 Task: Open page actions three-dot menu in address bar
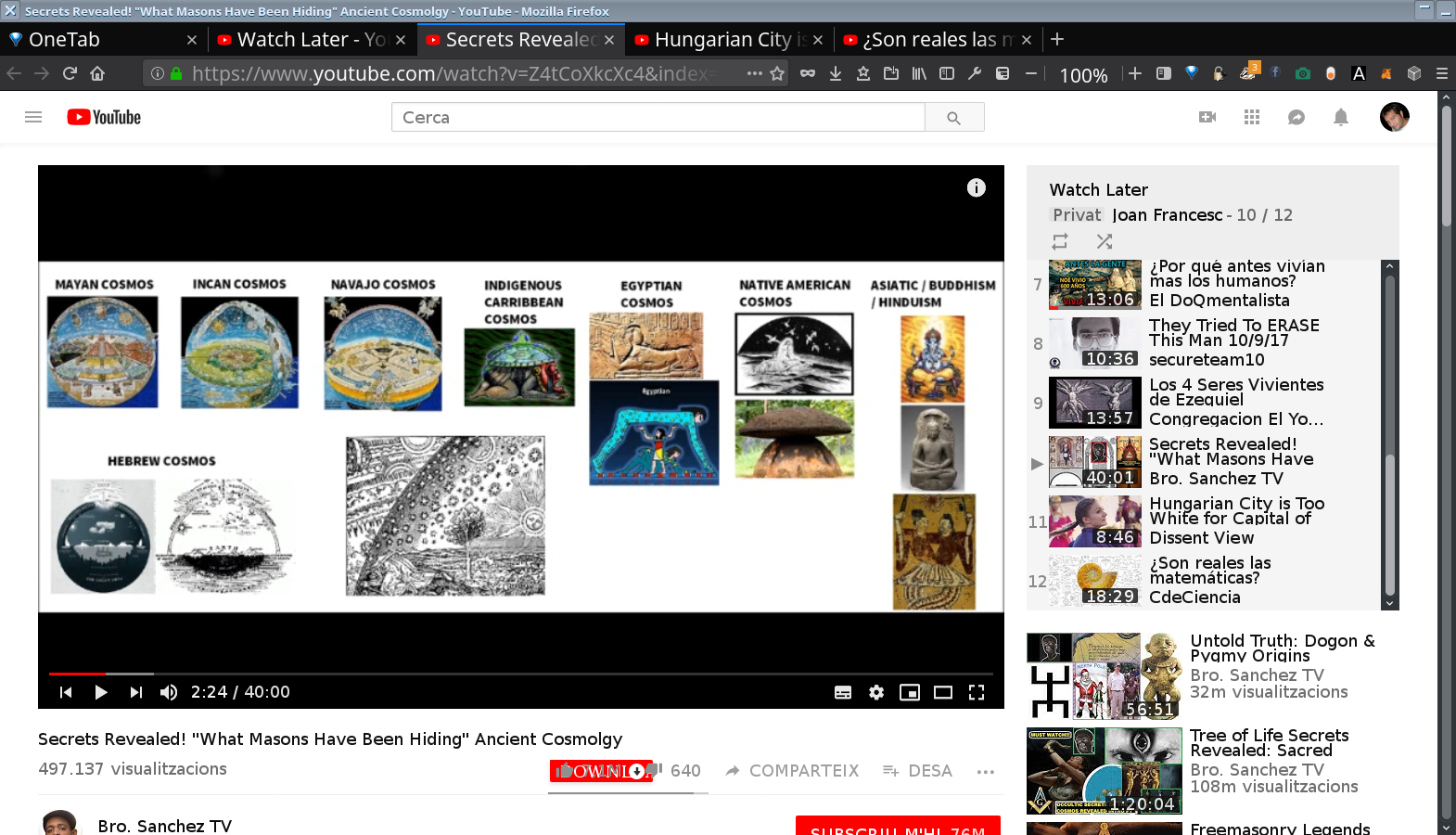point(755,73)
